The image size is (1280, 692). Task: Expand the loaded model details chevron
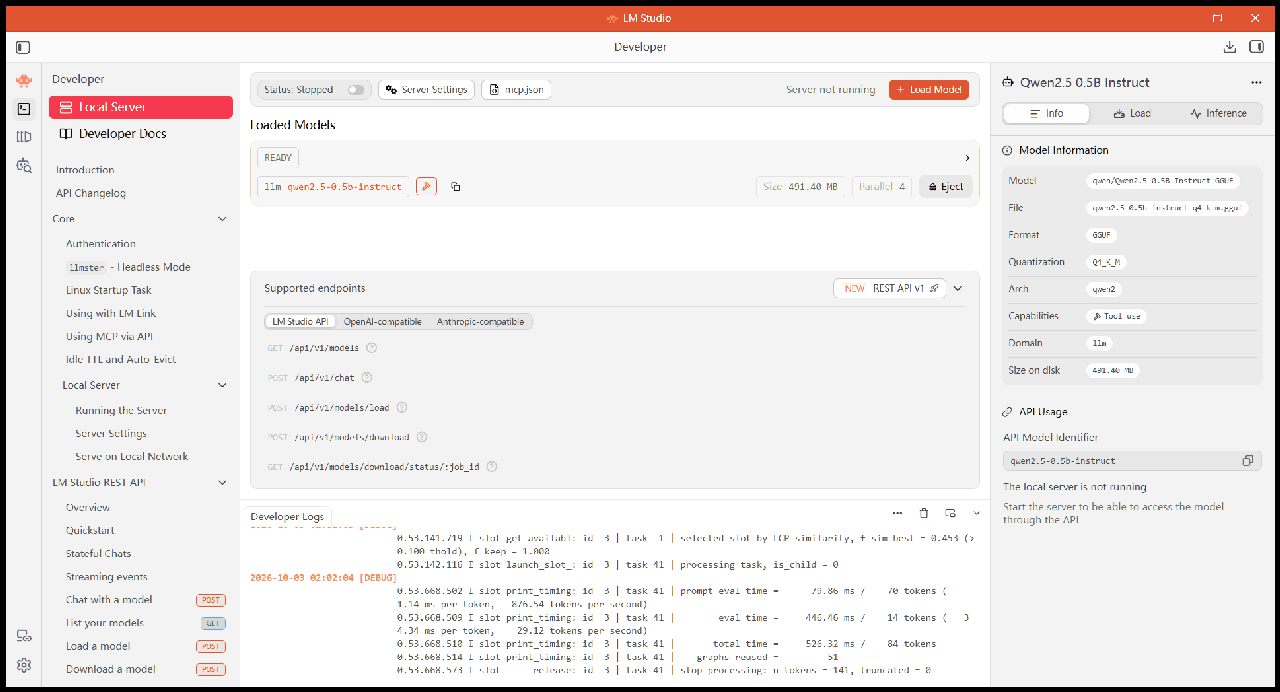(x=967, y=158)
